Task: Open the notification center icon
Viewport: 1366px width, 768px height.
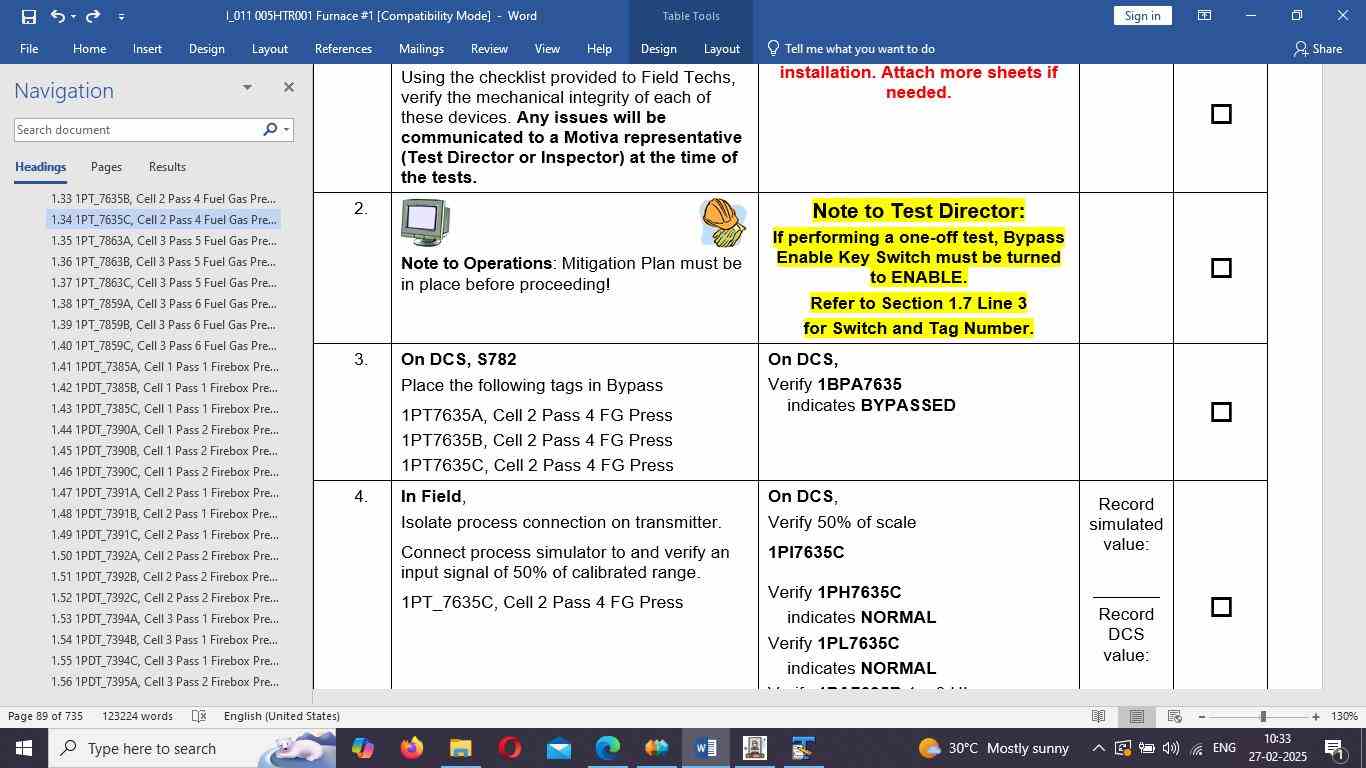Action: (x=1333, y=748)
